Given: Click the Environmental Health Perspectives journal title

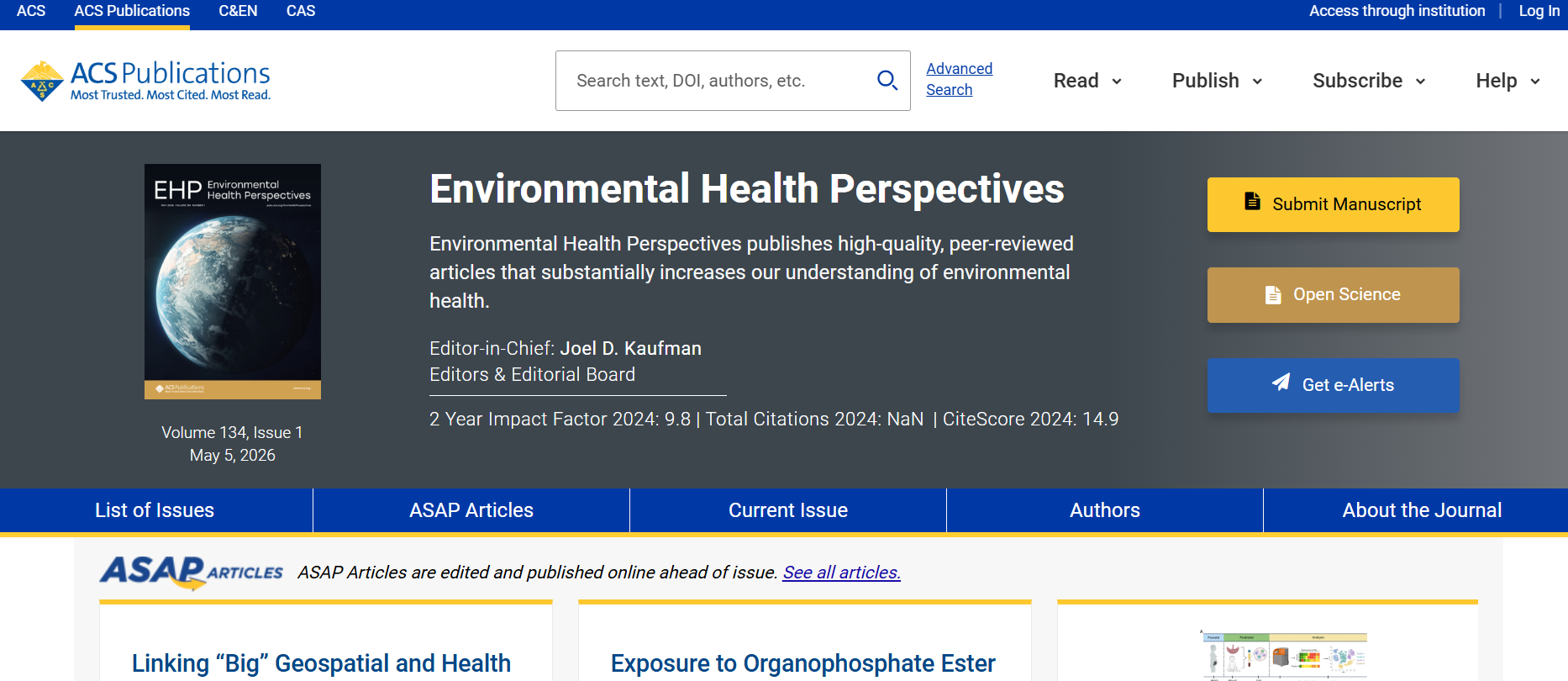Looking at the screenshot, I should pos(747,188).
